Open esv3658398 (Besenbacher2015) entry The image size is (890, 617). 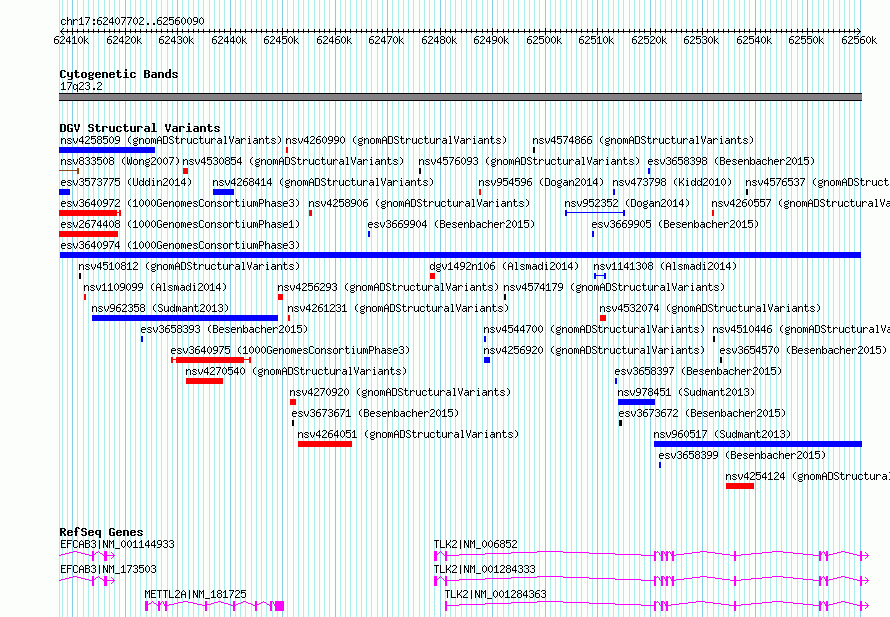coord(731,161)
